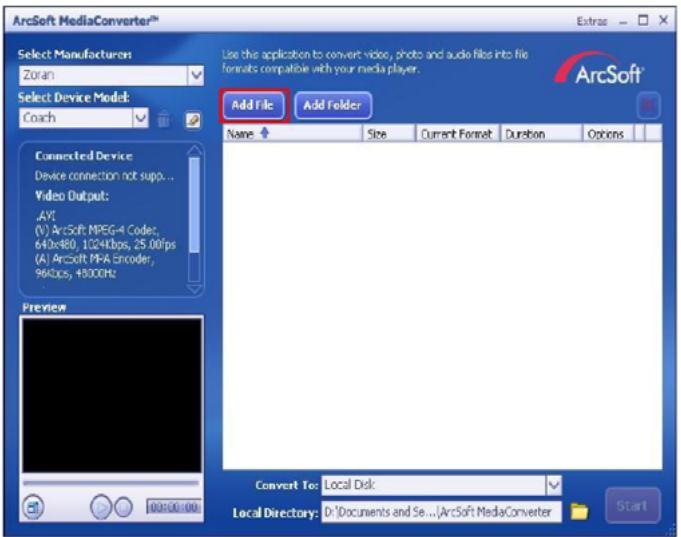Click the 'Device connection not supp...' text
The height and width of the screenshot is (537, 681).
pos(104,176)
